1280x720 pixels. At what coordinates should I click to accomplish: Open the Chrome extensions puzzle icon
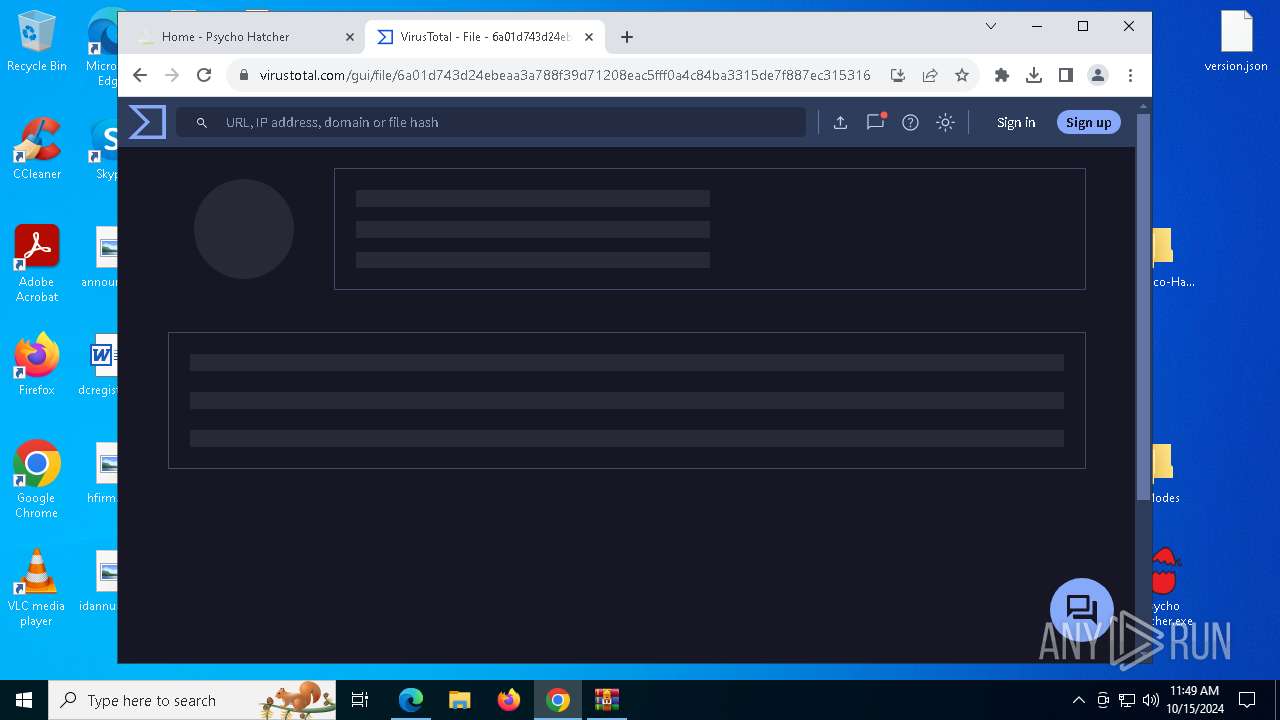1001,75
